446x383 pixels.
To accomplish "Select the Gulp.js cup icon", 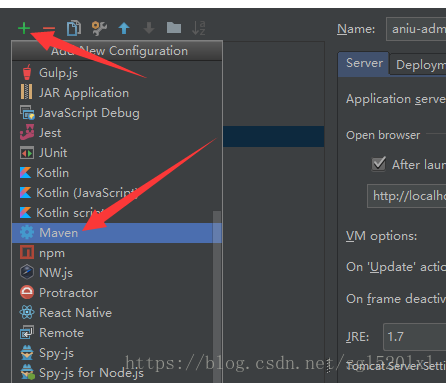I will (x=27, y=72).
